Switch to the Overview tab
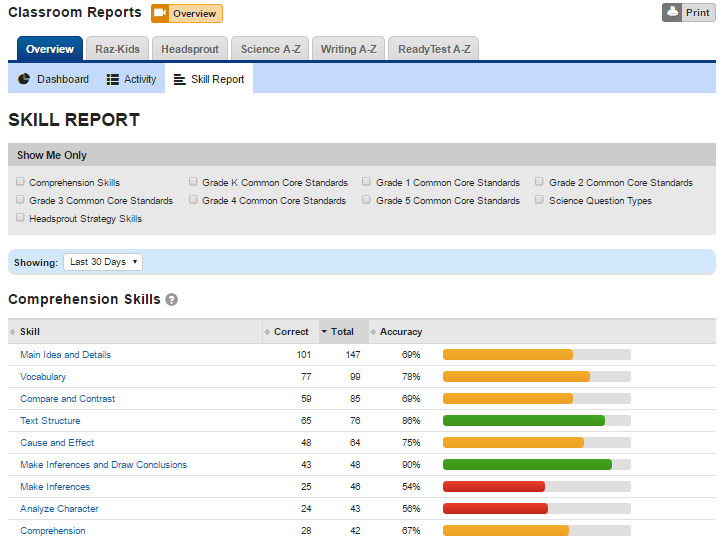728x540 pixels. (50, 49)
